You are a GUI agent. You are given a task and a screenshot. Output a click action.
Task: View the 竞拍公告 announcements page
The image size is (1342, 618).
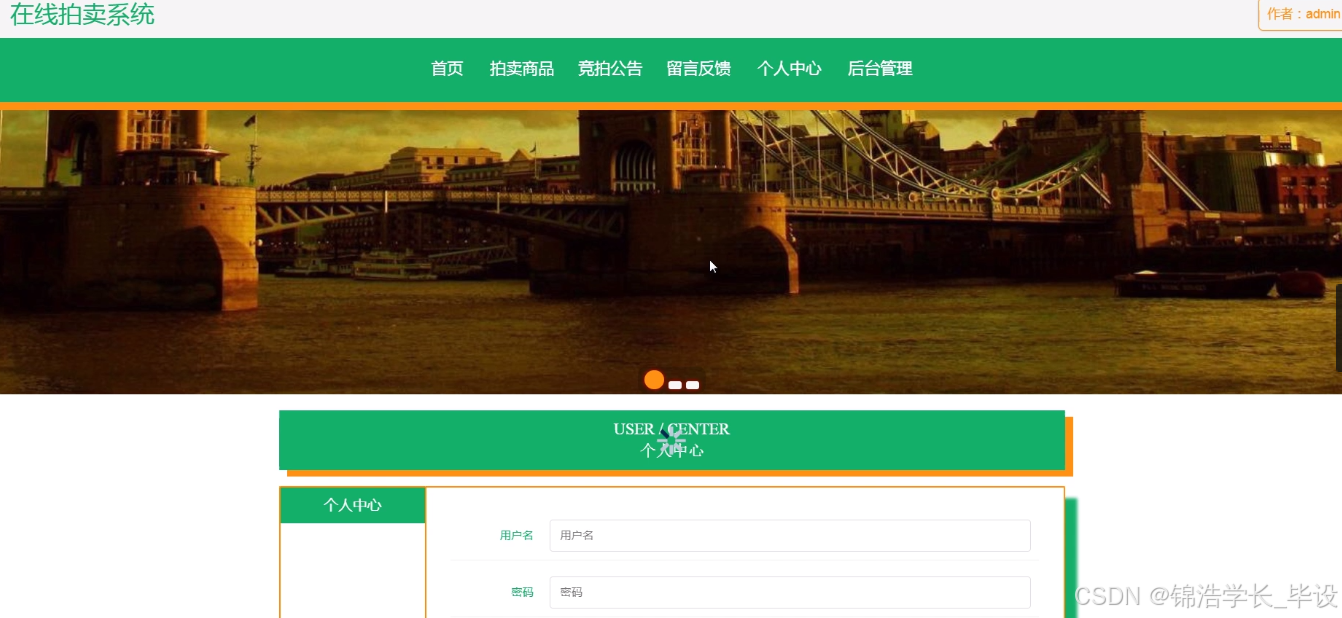tap(610, 68)
